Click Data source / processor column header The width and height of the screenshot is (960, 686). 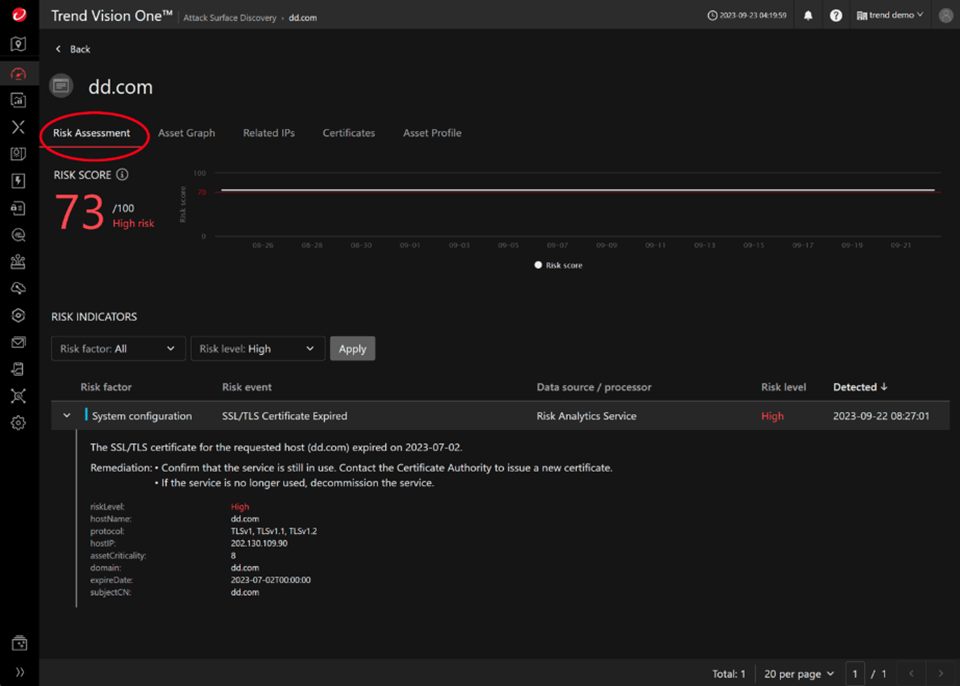(594, 387)
